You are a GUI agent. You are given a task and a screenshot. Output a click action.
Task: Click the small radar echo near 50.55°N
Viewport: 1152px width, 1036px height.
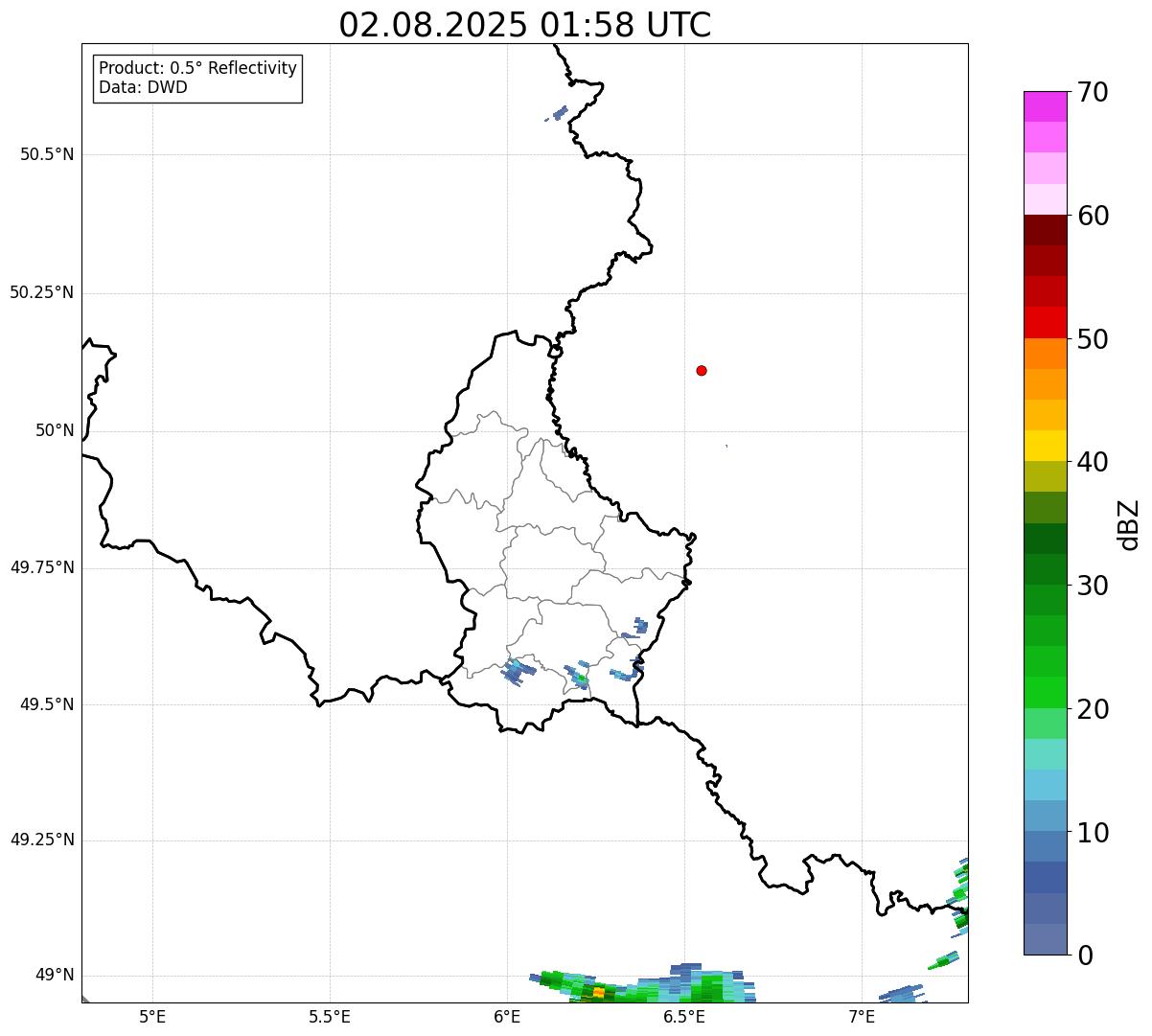click(x=559, y=112)
